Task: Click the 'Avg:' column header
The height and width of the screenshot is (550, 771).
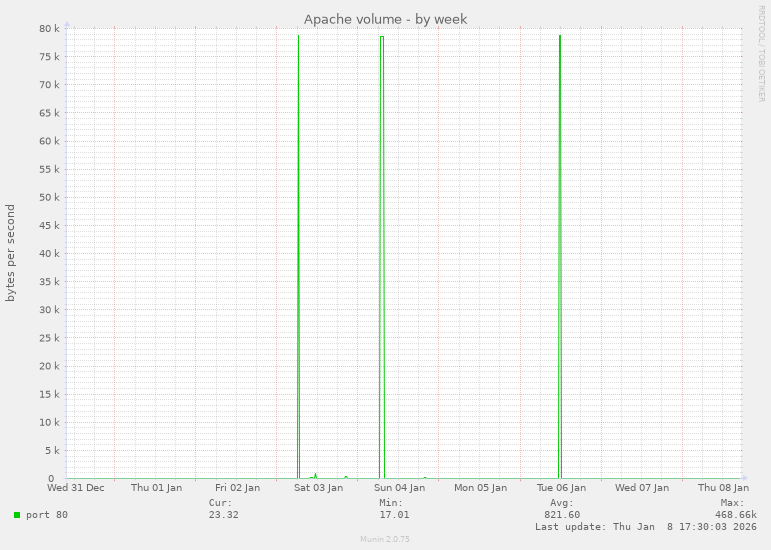Action: pos(562,503)
